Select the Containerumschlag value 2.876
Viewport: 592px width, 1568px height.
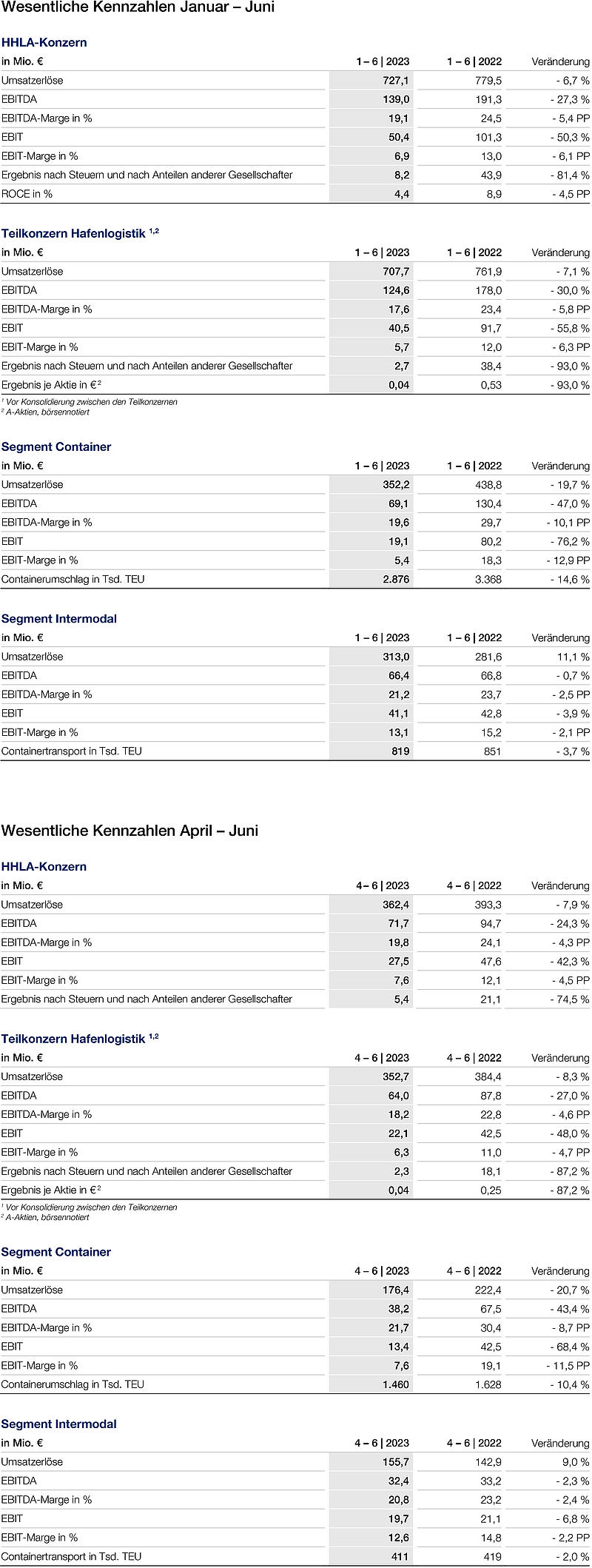[396, 580]
